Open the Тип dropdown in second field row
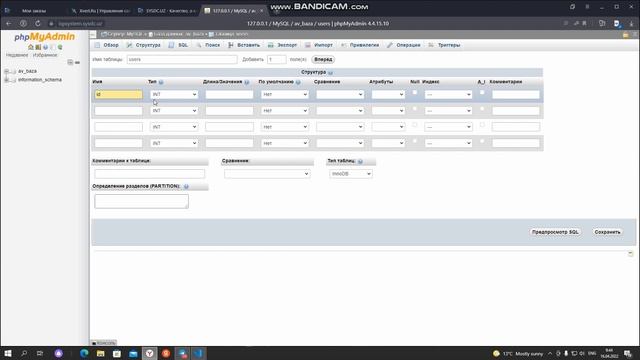Screen dimensions: 640x360 click(x=174, y=111)
